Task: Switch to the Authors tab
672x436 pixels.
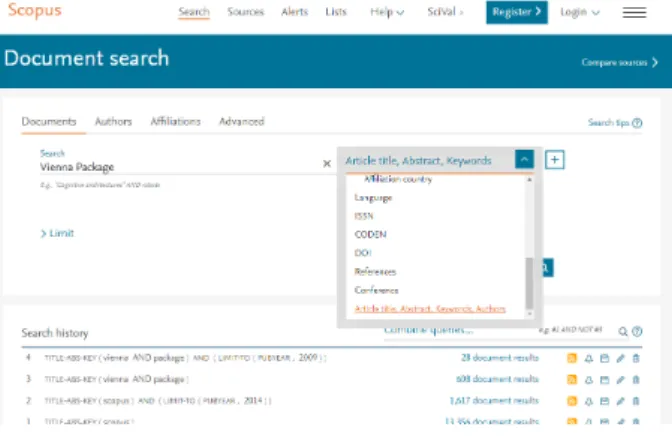Action: tap(113, 122)
